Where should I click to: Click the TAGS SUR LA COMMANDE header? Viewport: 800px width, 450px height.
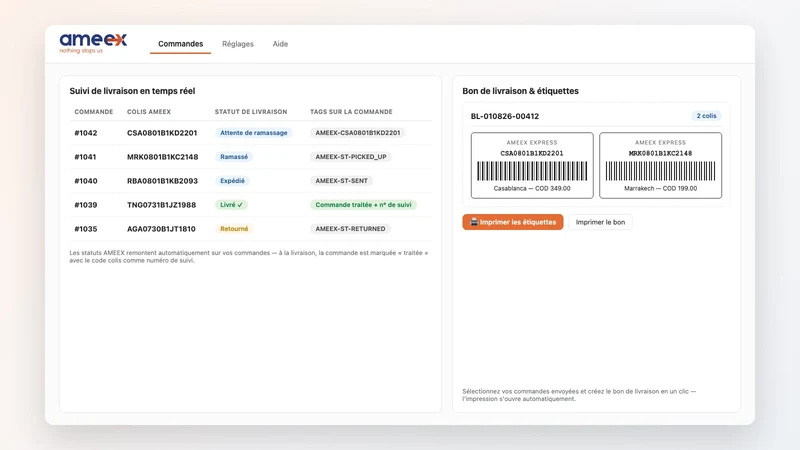(x=351, y=112)
